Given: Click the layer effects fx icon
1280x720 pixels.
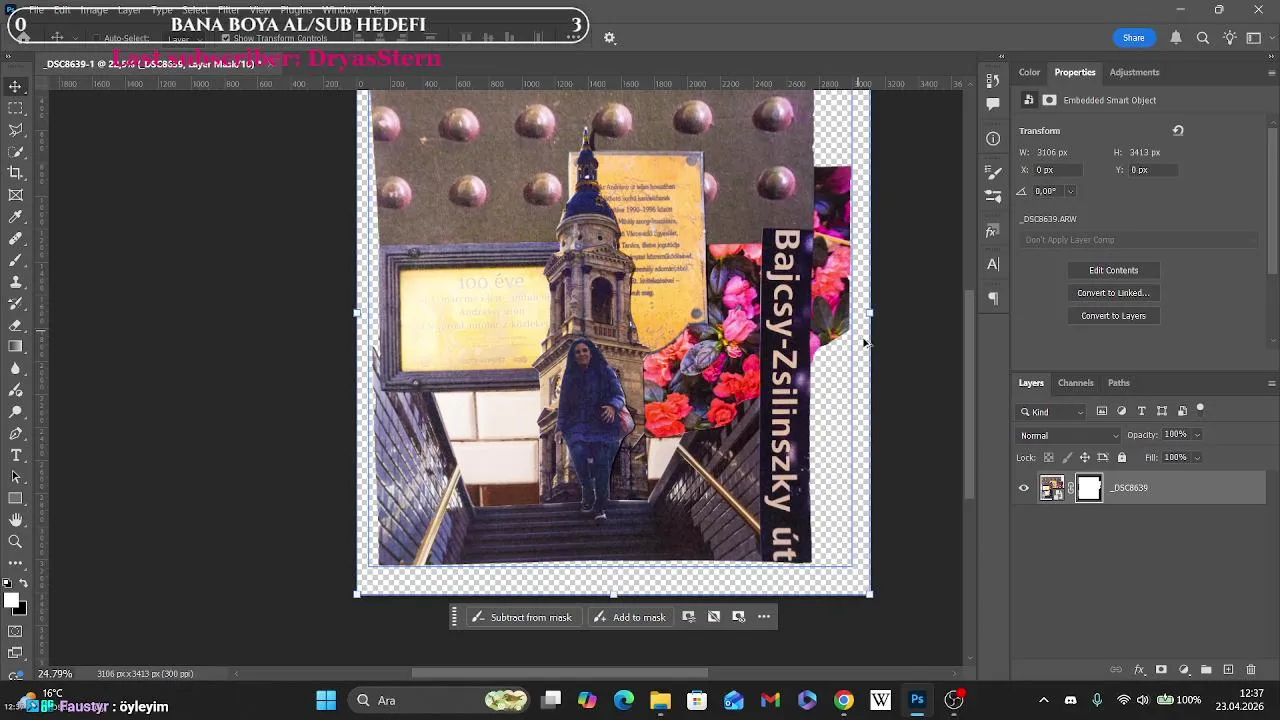Looking at the screenshot, I should tap(1139, 670).
